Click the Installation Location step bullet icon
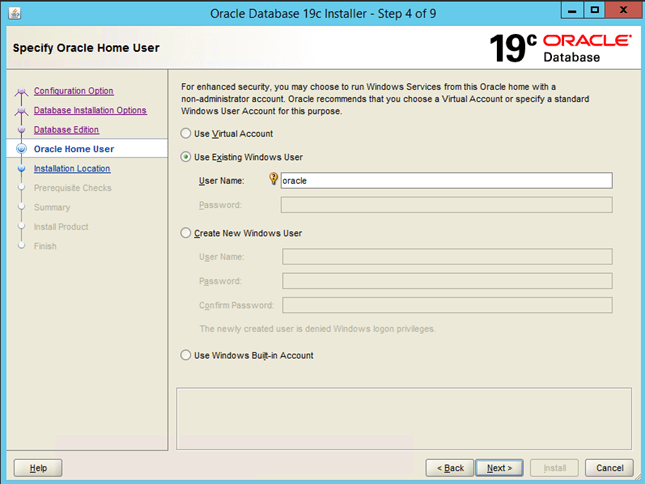Image resolution: width=645 pixels, height=484 pixels. pyautogui.click(x=20, y=169)
